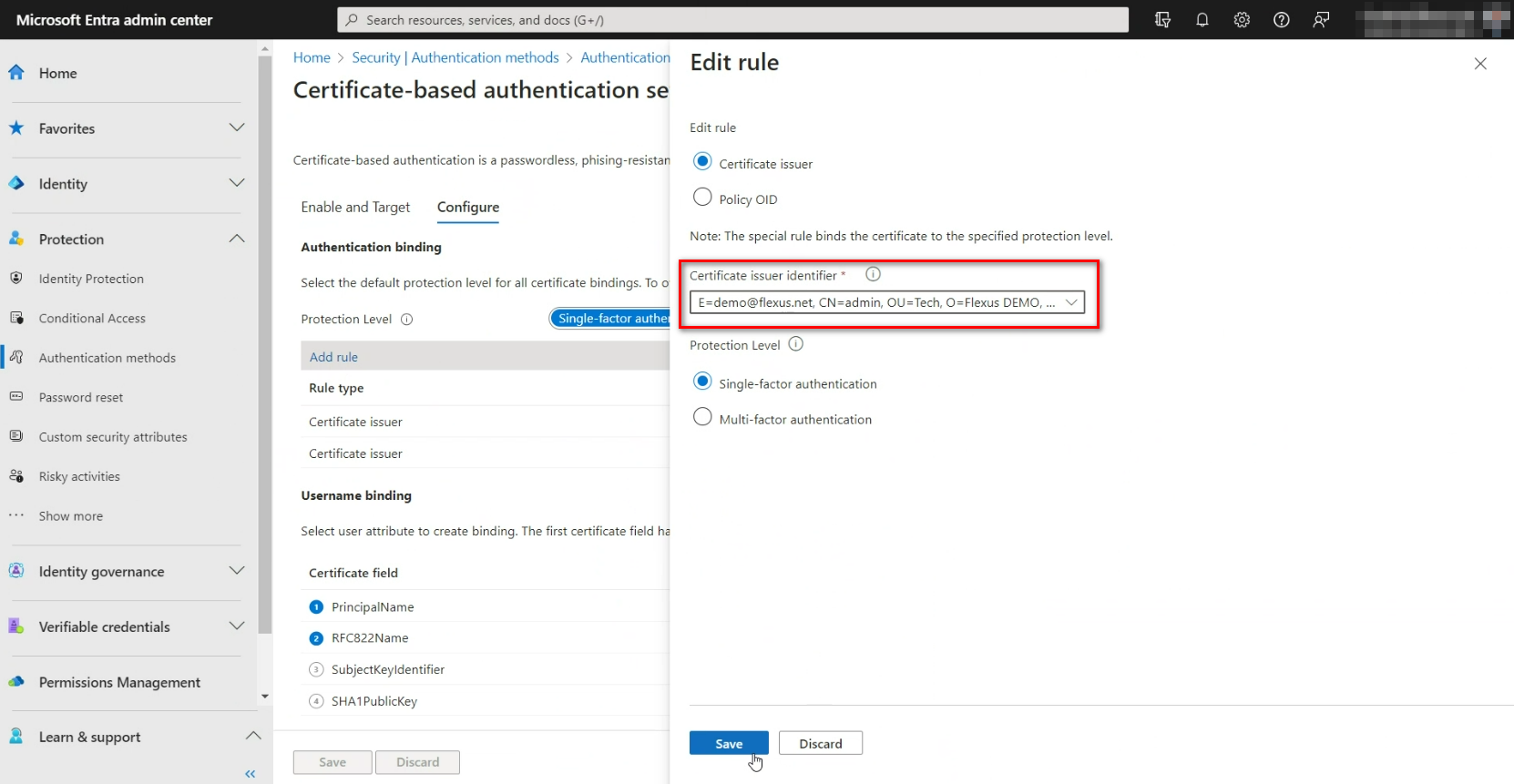Open Risky activities menu item
This screenshot has height=784, width=1514.
79,476
